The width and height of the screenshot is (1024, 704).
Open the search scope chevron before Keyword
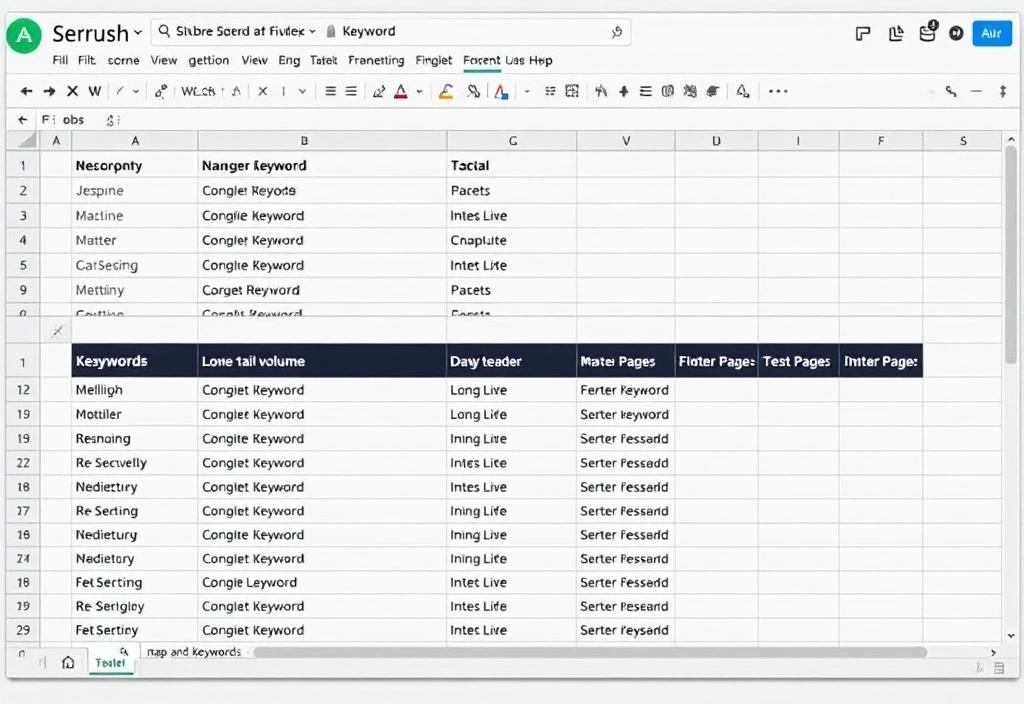tap(313, 31)
